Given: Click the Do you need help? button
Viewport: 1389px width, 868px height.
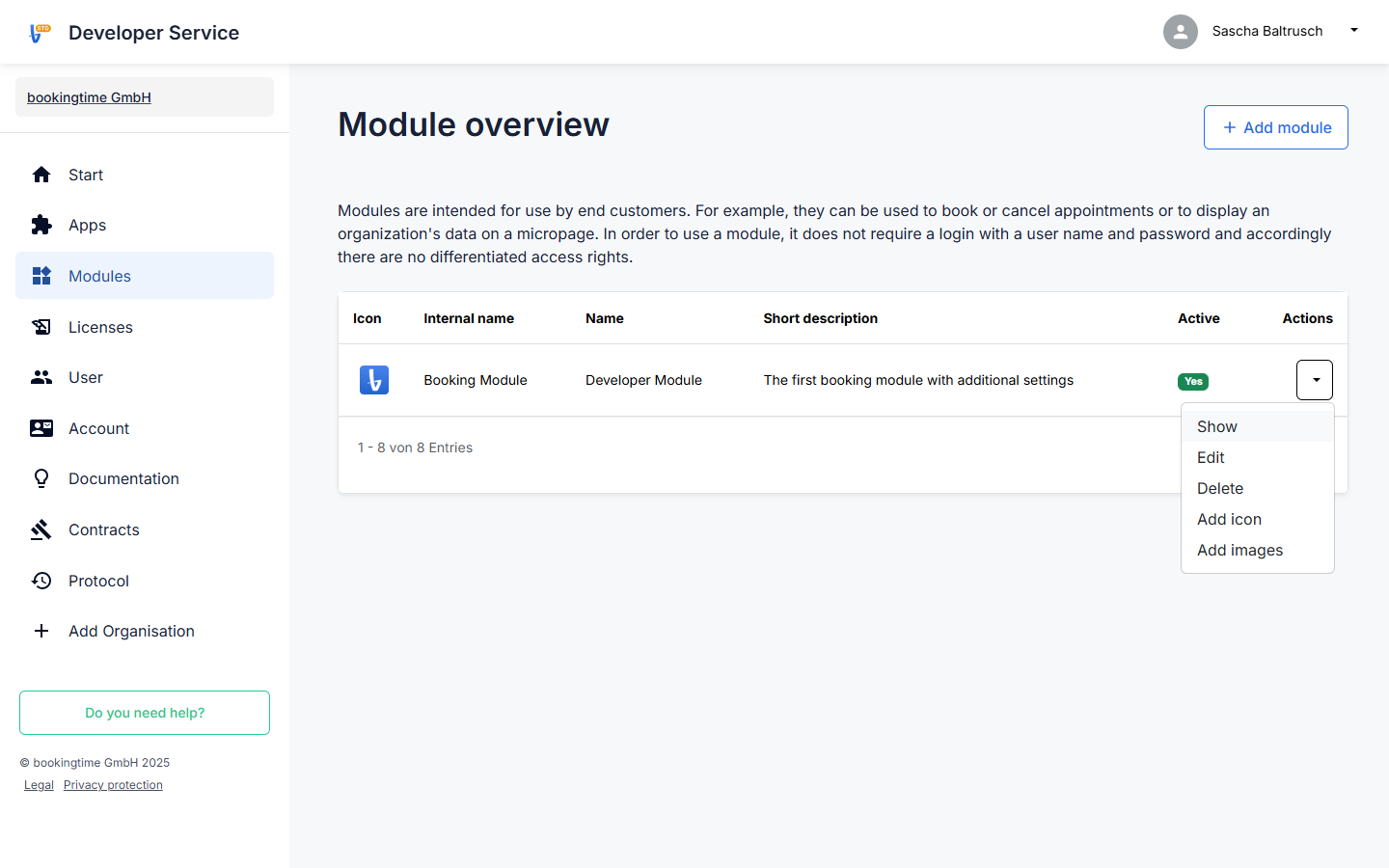Looking at the screenshot, I should point(145,713).
